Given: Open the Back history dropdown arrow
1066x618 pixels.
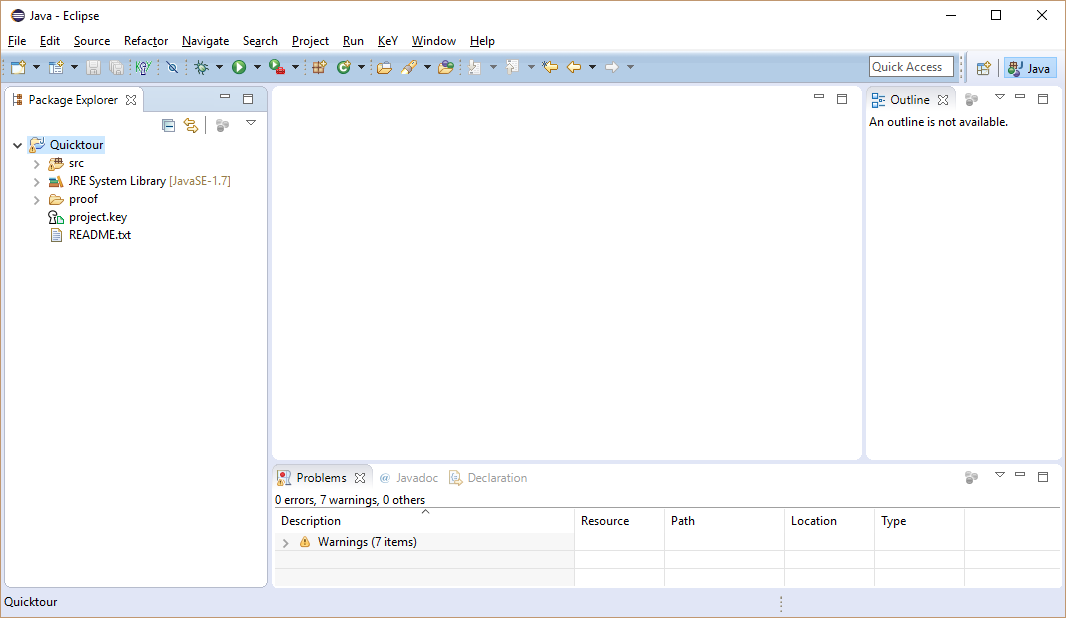Looking at the screenshot, I should [x=592, y=67].
